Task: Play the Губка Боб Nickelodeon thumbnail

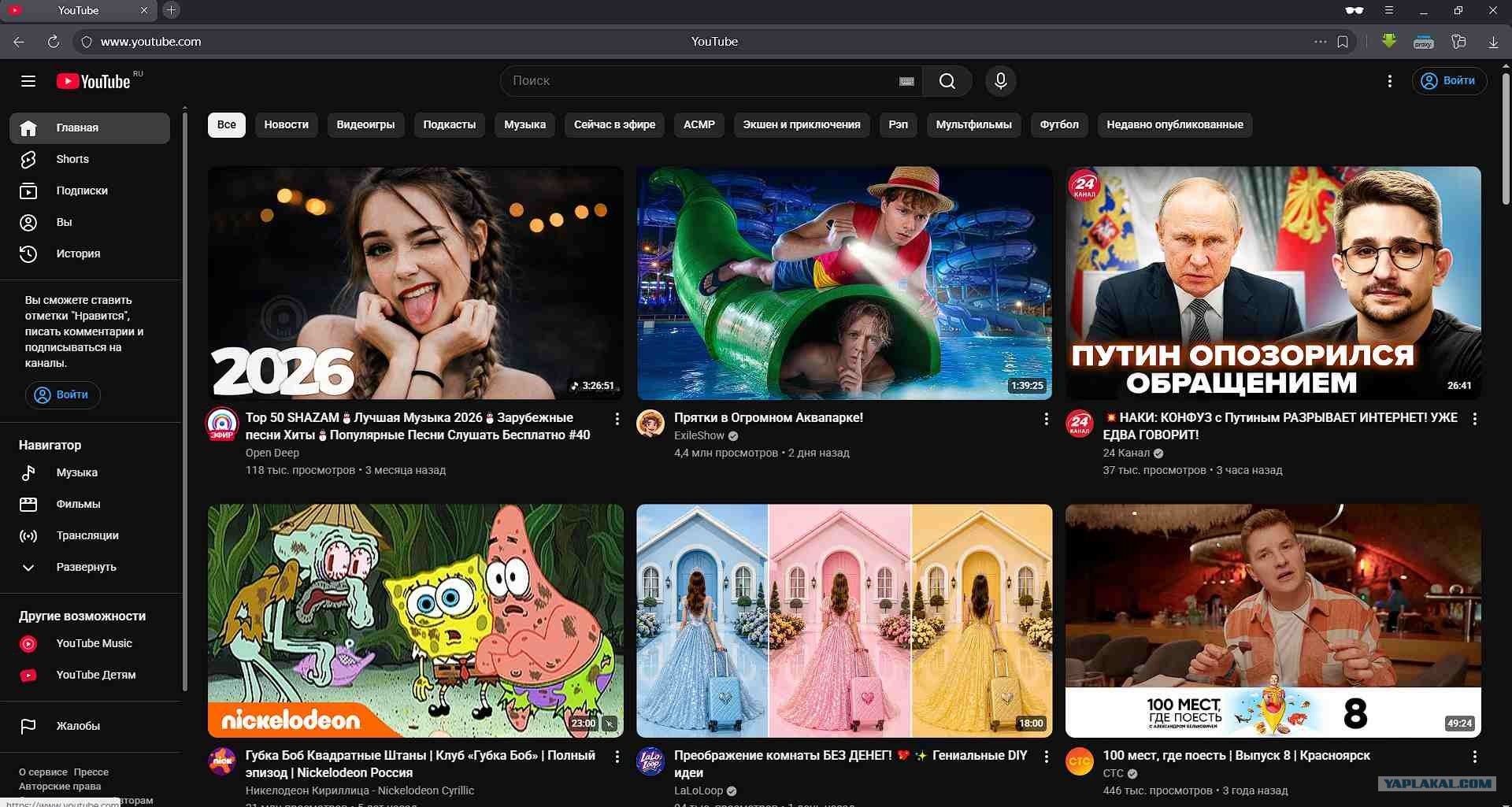Action: 416,620
